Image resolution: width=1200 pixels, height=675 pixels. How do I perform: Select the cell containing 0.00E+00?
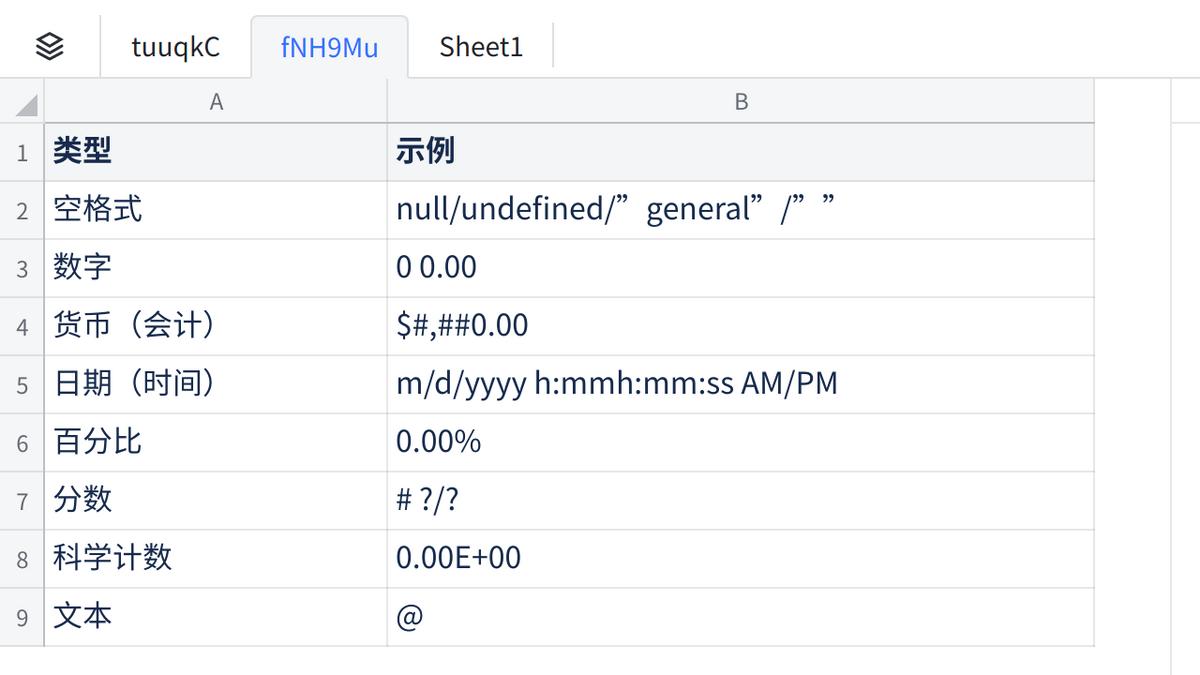coord(740,559)
